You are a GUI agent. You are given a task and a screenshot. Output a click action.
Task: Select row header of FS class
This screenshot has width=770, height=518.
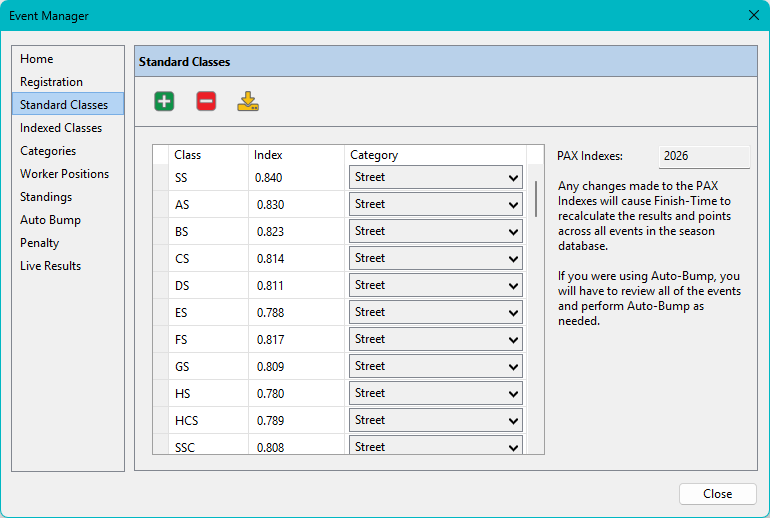pos(161,339)
